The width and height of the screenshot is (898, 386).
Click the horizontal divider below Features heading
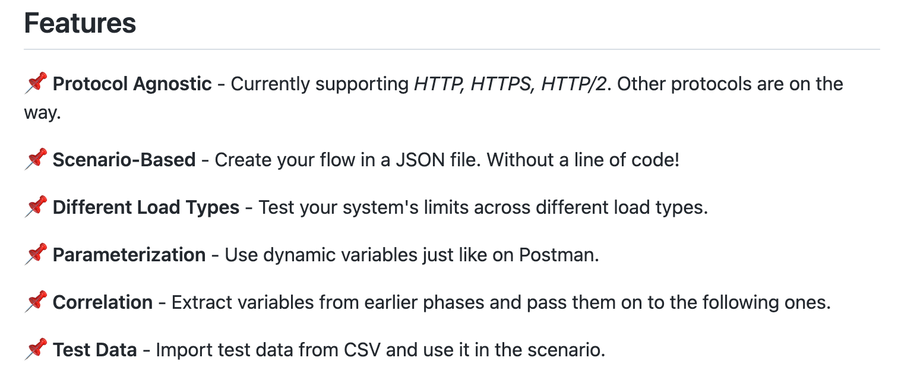452,49
